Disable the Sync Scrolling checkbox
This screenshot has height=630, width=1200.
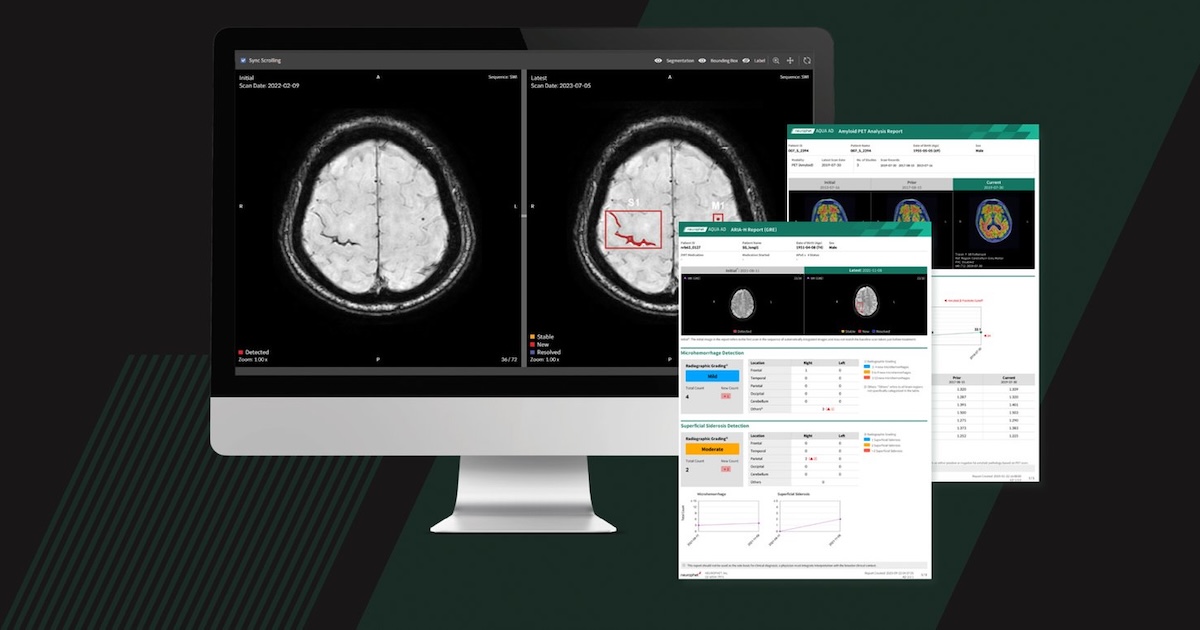(x=241, y=59)
